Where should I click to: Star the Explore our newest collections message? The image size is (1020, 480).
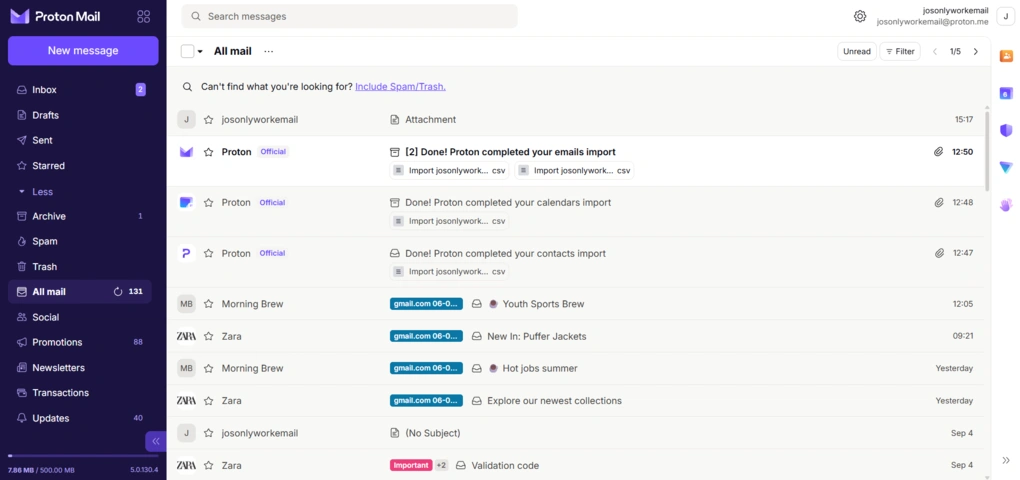point(208,401)
